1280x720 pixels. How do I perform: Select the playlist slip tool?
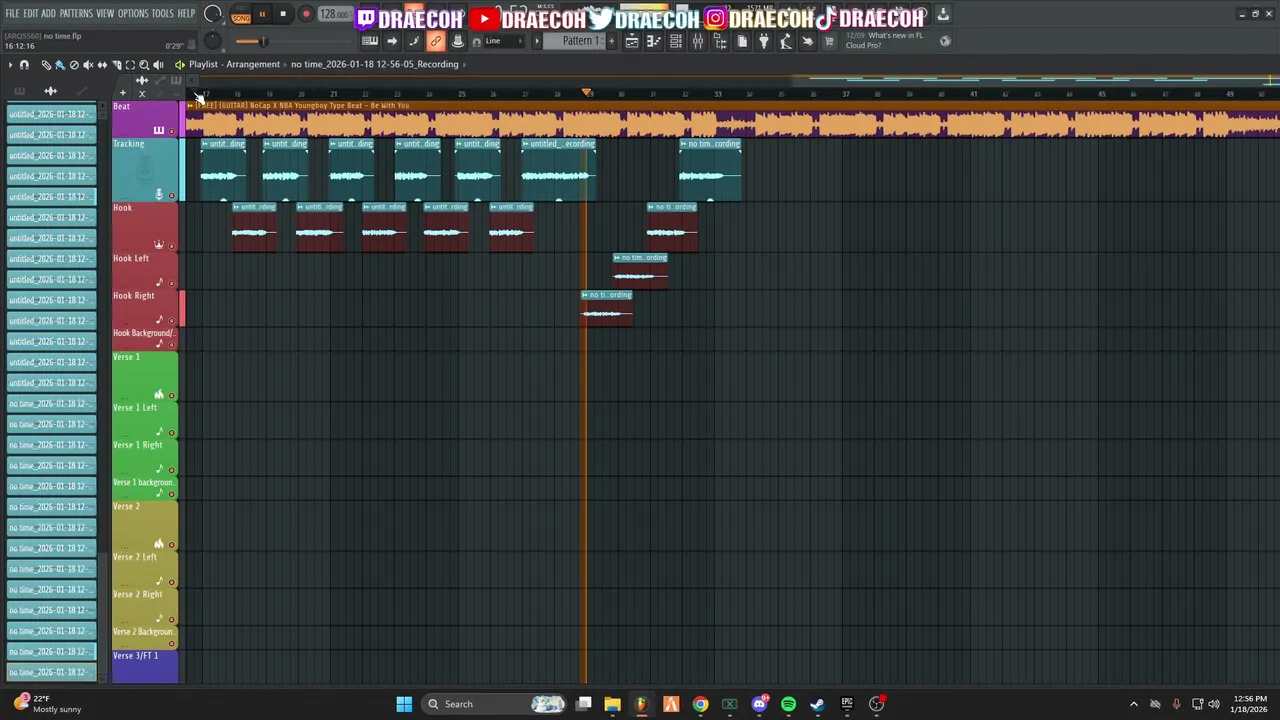click(x=102, y=65)
